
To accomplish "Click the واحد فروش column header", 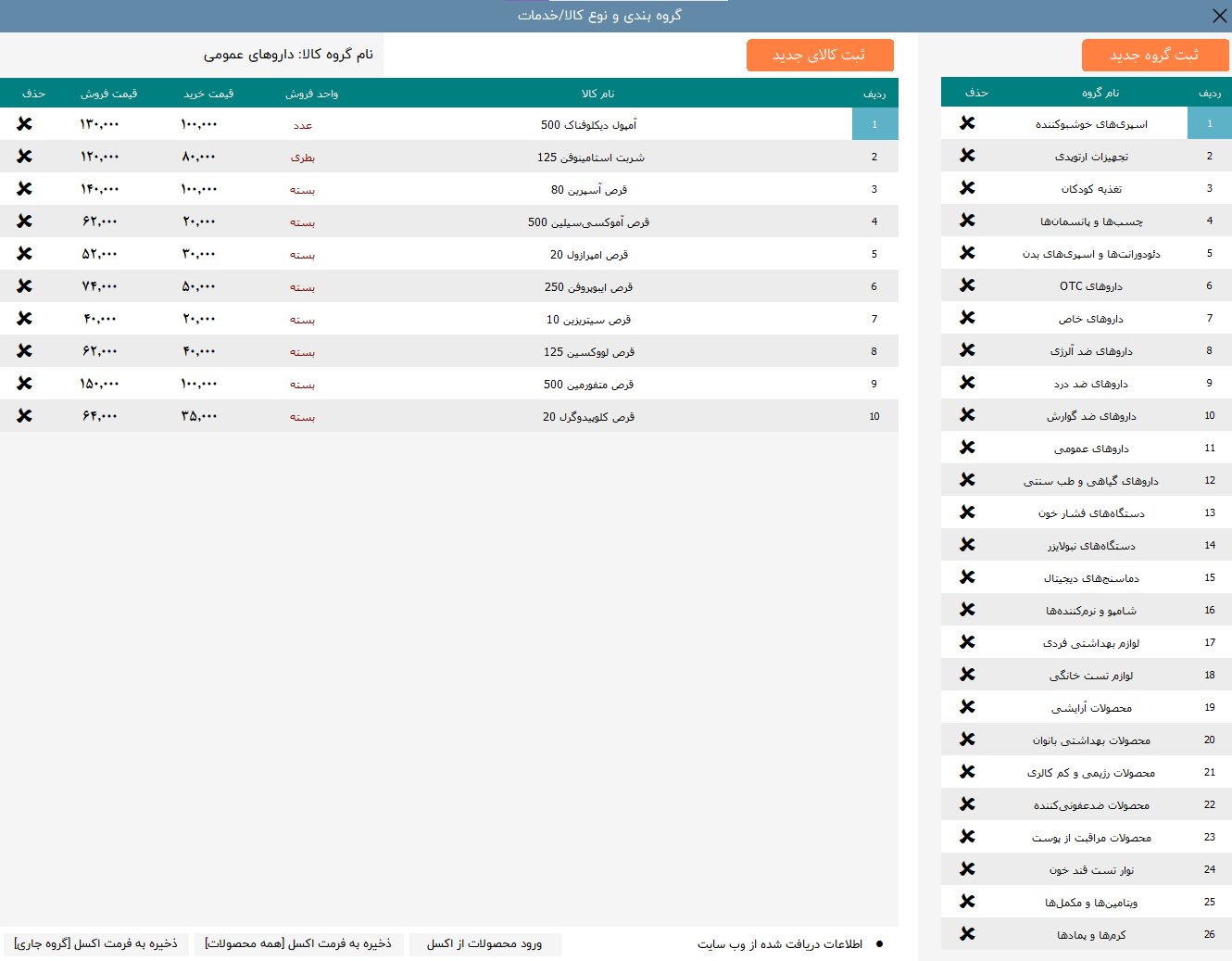I will [x=311, y=94].
